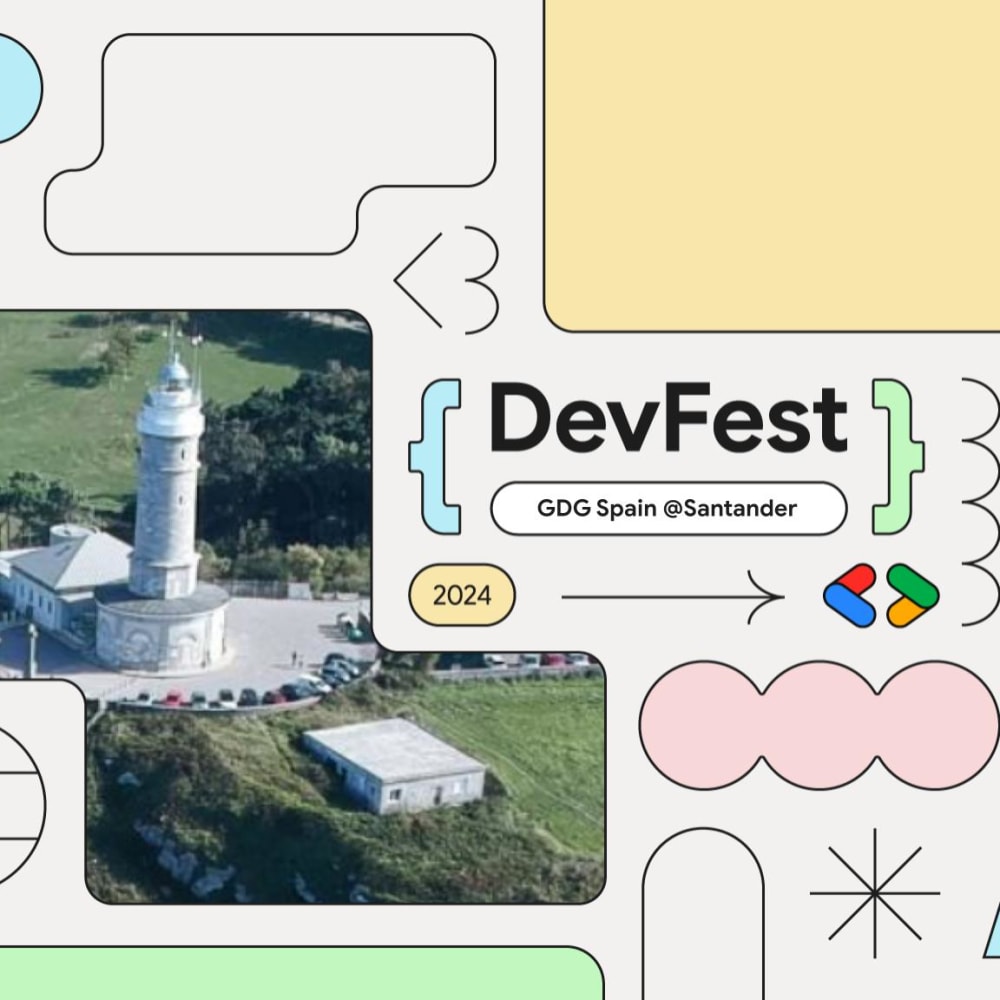1000x1000 pixels.
Task: Click the GDG Spain @Santander pill label
Action: coord(668,508)
